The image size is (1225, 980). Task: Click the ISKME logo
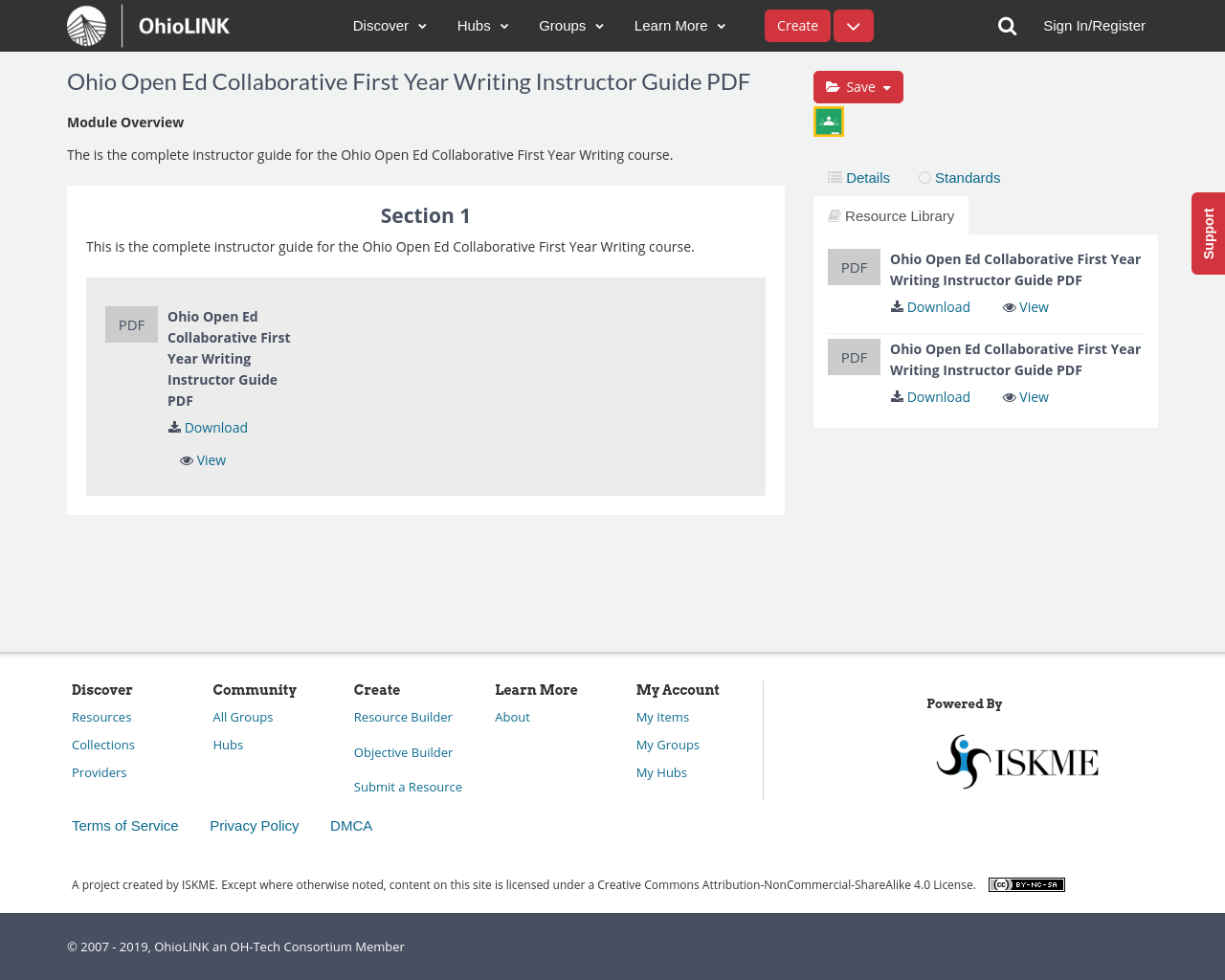1017,762
